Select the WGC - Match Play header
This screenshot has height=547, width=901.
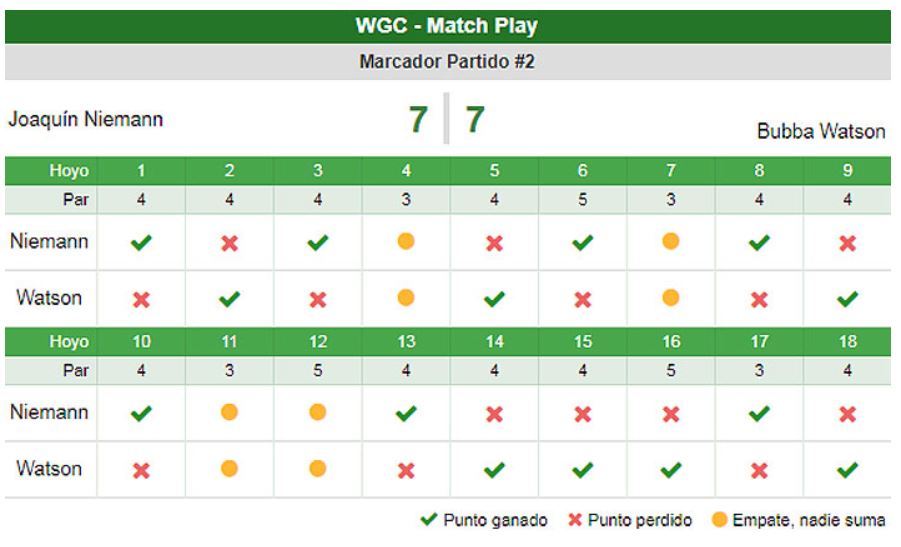[x=446, y=26]
